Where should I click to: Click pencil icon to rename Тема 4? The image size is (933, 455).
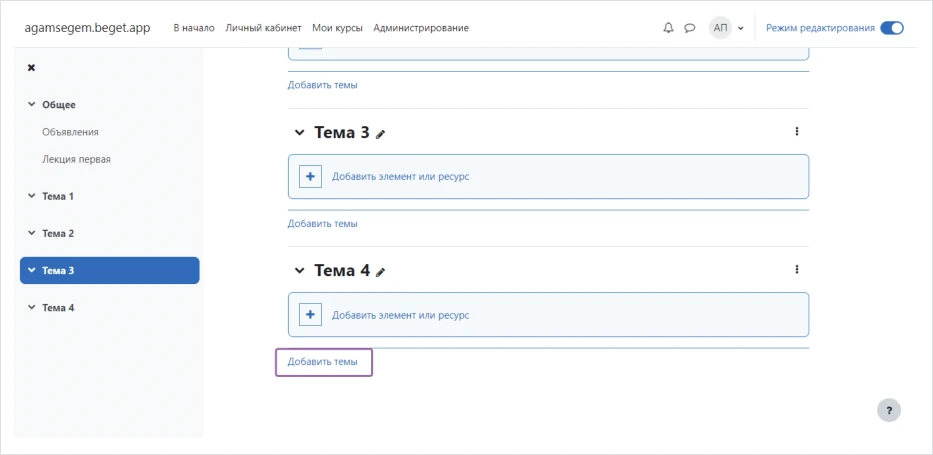[380, 272]
